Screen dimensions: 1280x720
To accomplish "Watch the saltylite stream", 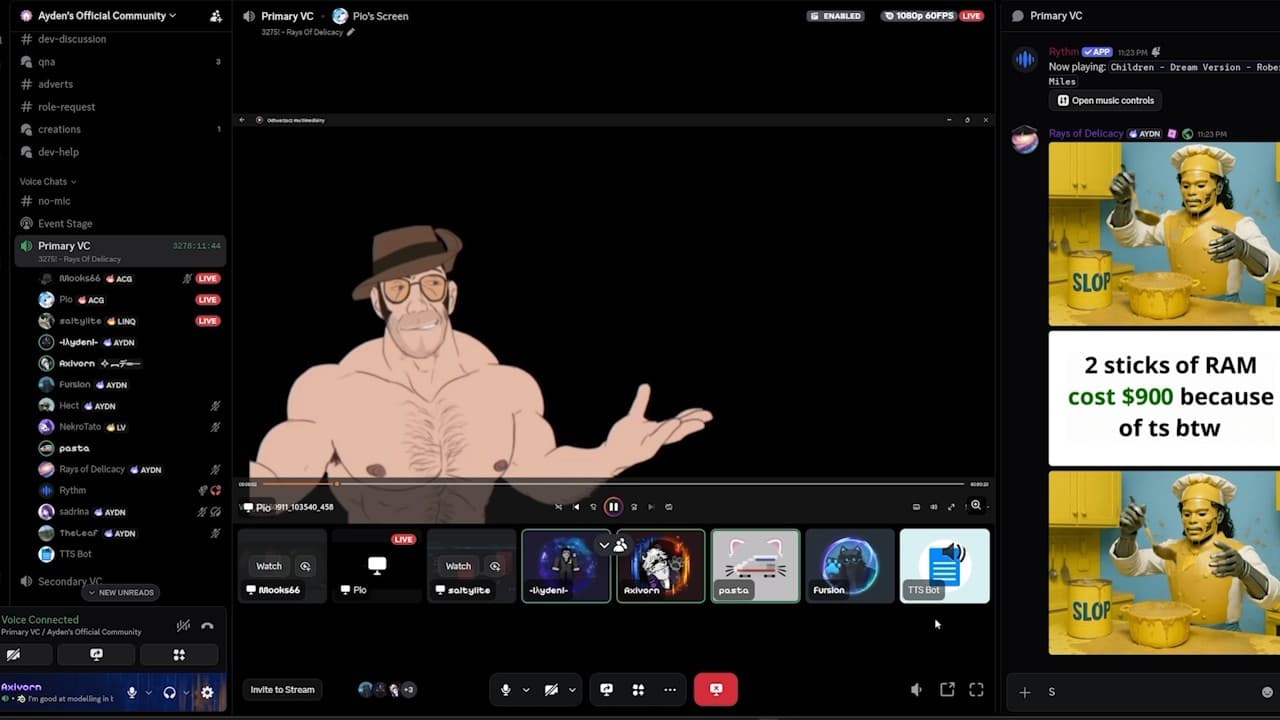I will 458,566.
